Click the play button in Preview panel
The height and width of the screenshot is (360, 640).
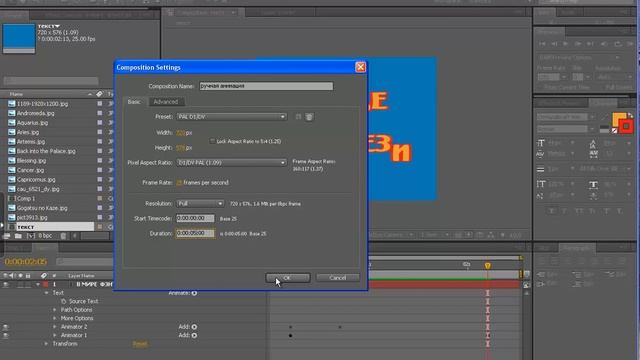(566, 44)
